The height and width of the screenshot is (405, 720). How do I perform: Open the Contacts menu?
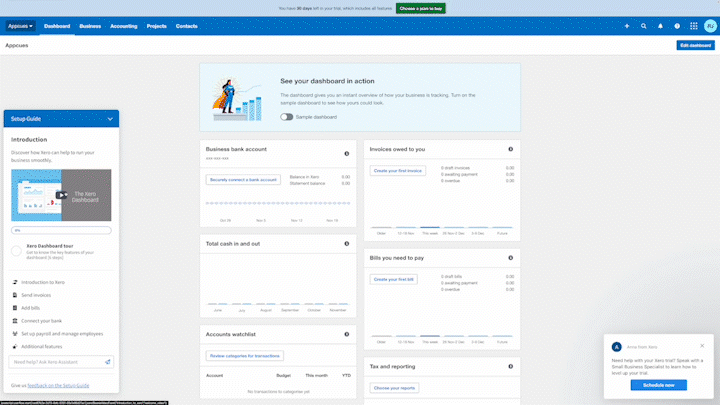click(x=186, y=26)
